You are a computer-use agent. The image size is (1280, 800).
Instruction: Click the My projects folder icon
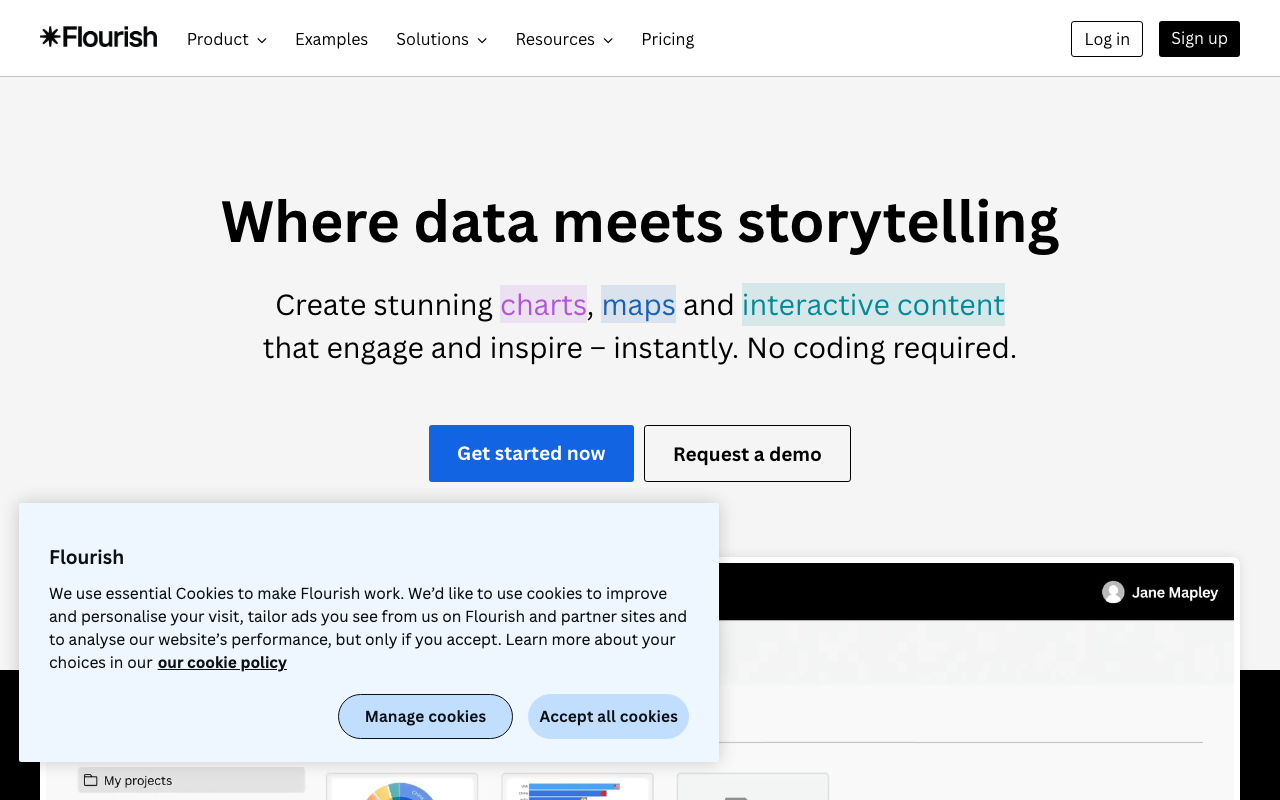(91, 780)
